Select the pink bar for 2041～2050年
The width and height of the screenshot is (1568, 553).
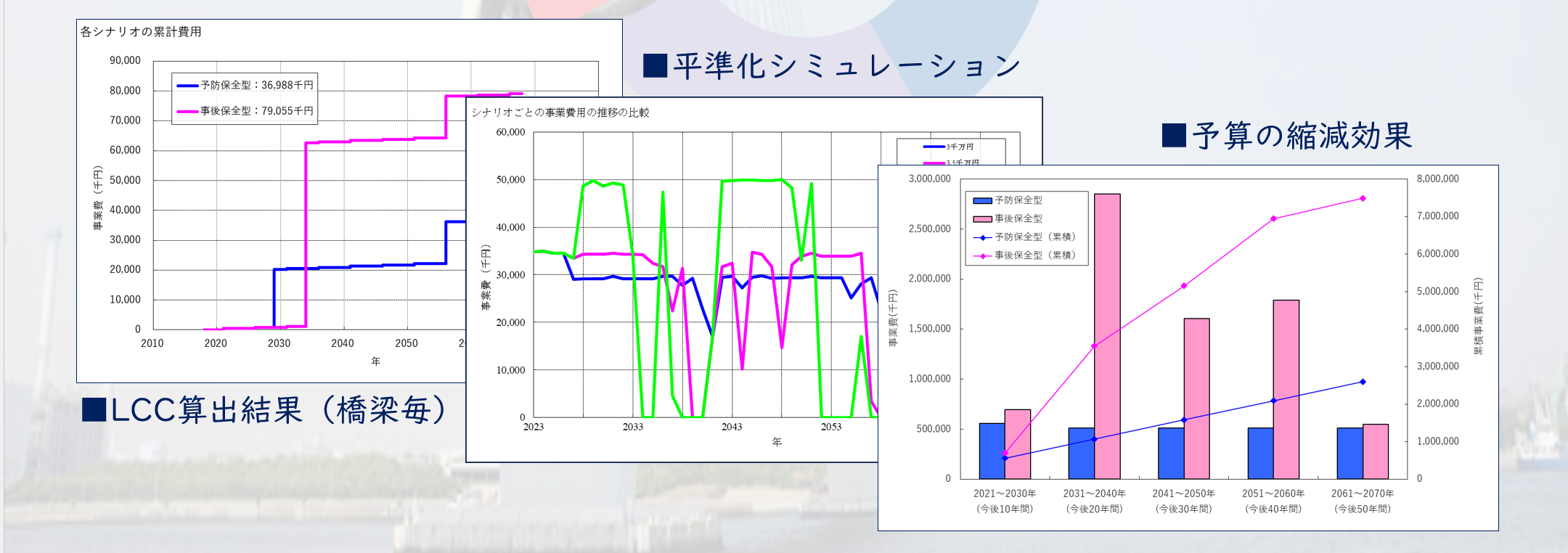(1196, 398)
